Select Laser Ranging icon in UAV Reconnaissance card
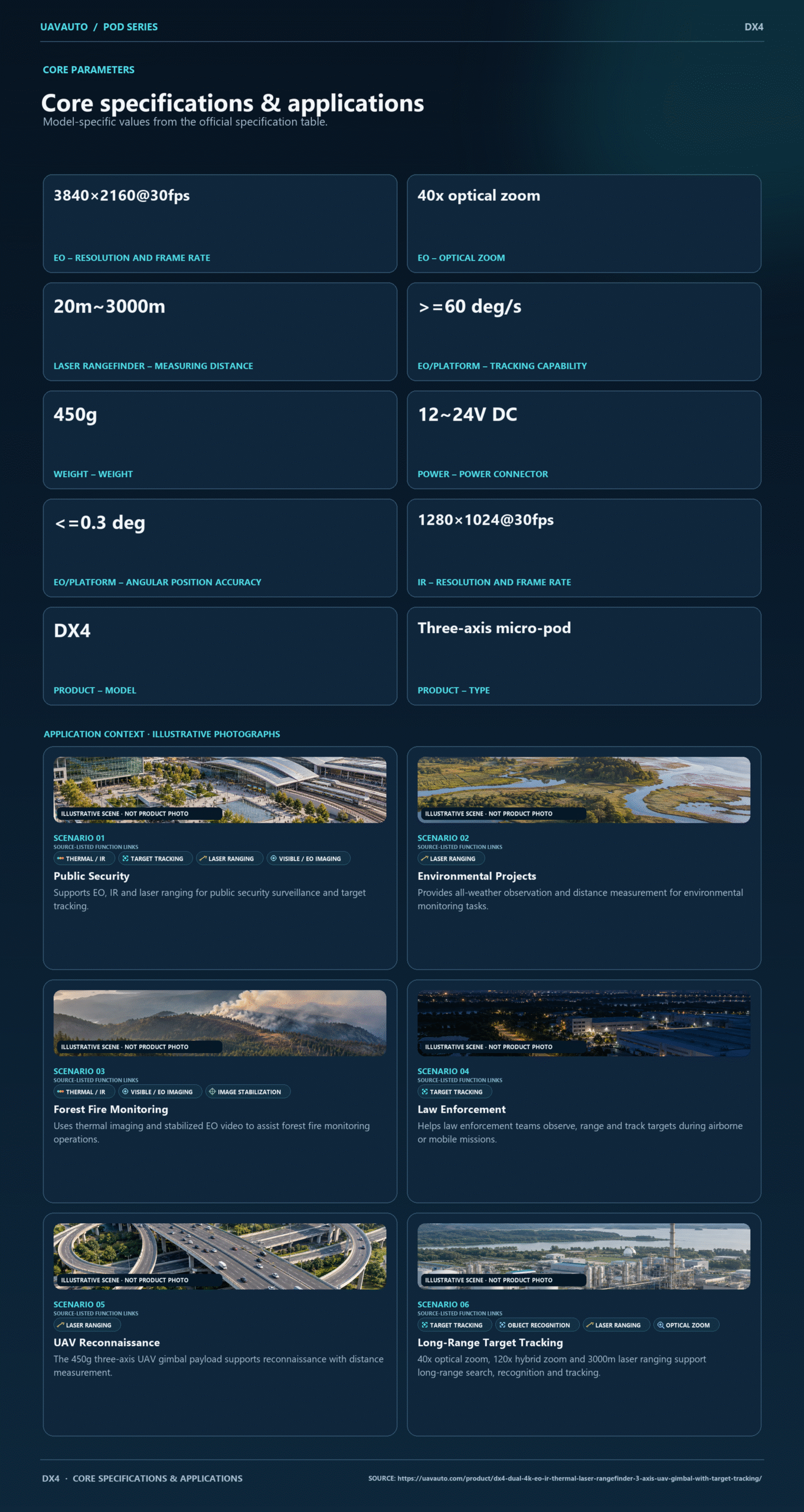The image size is (804, 1512). point(61,1325)
